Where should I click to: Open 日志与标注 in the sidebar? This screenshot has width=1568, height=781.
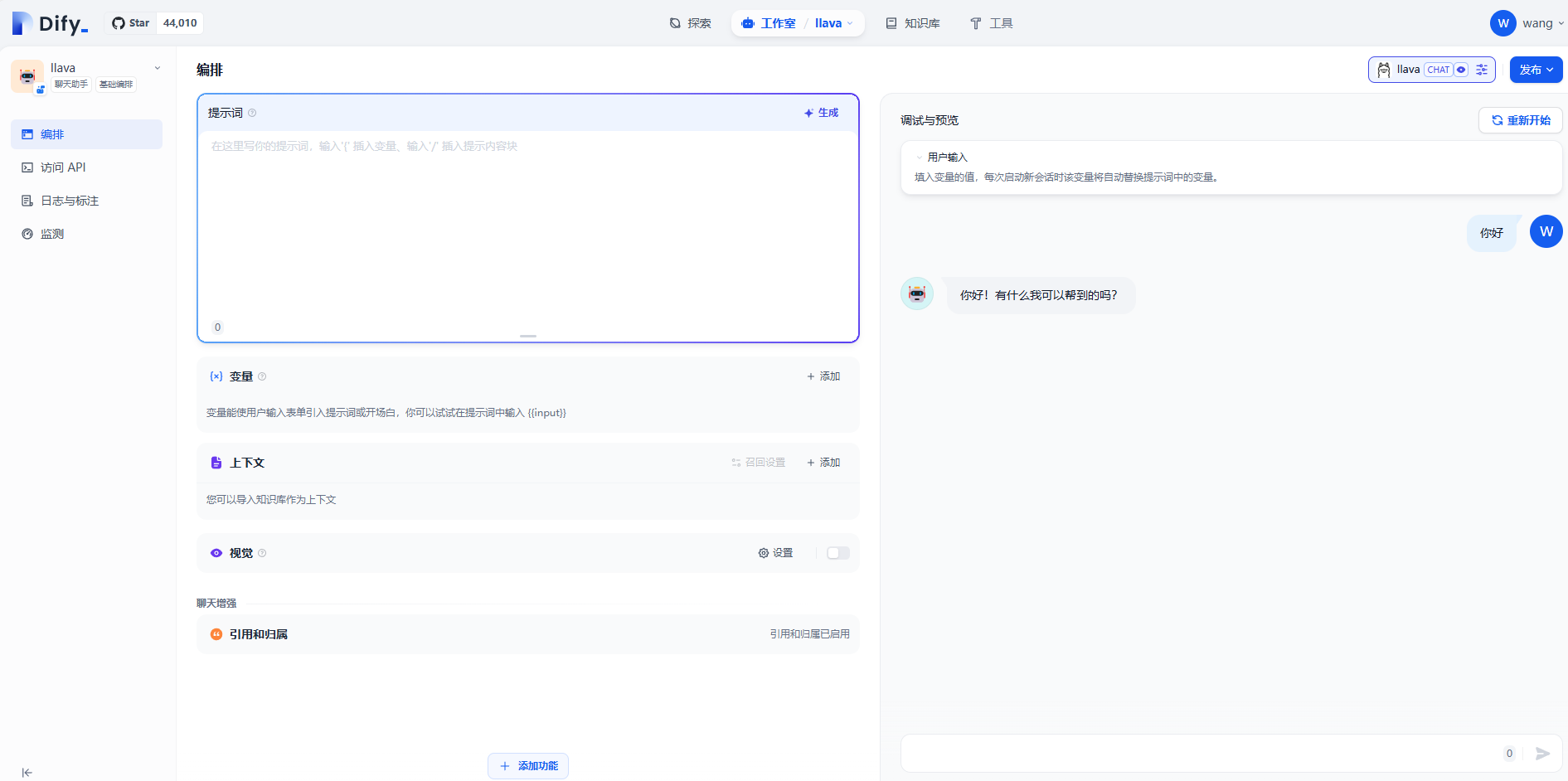coord(86,201)
